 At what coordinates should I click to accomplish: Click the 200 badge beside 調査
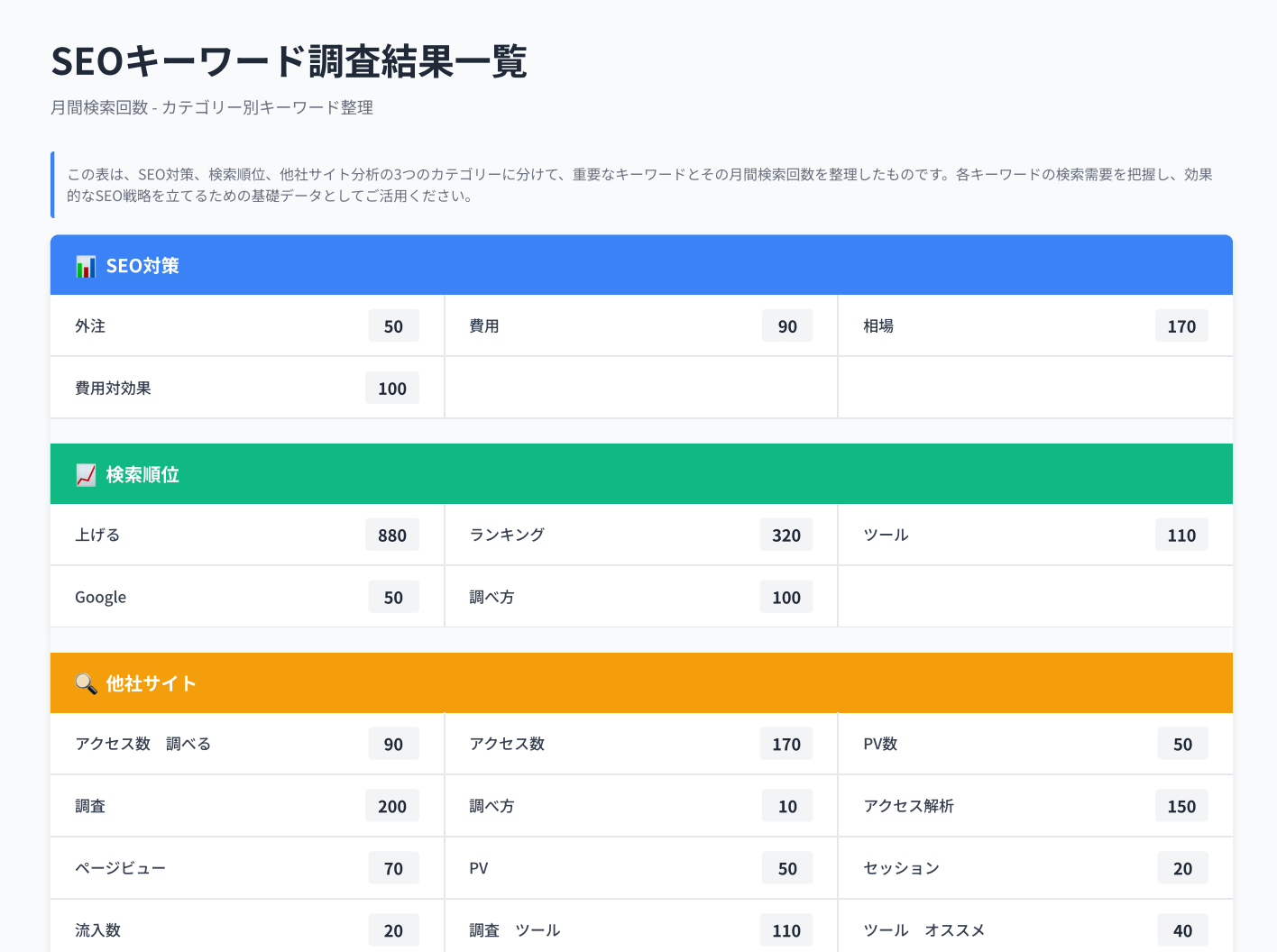pos(392,806)
